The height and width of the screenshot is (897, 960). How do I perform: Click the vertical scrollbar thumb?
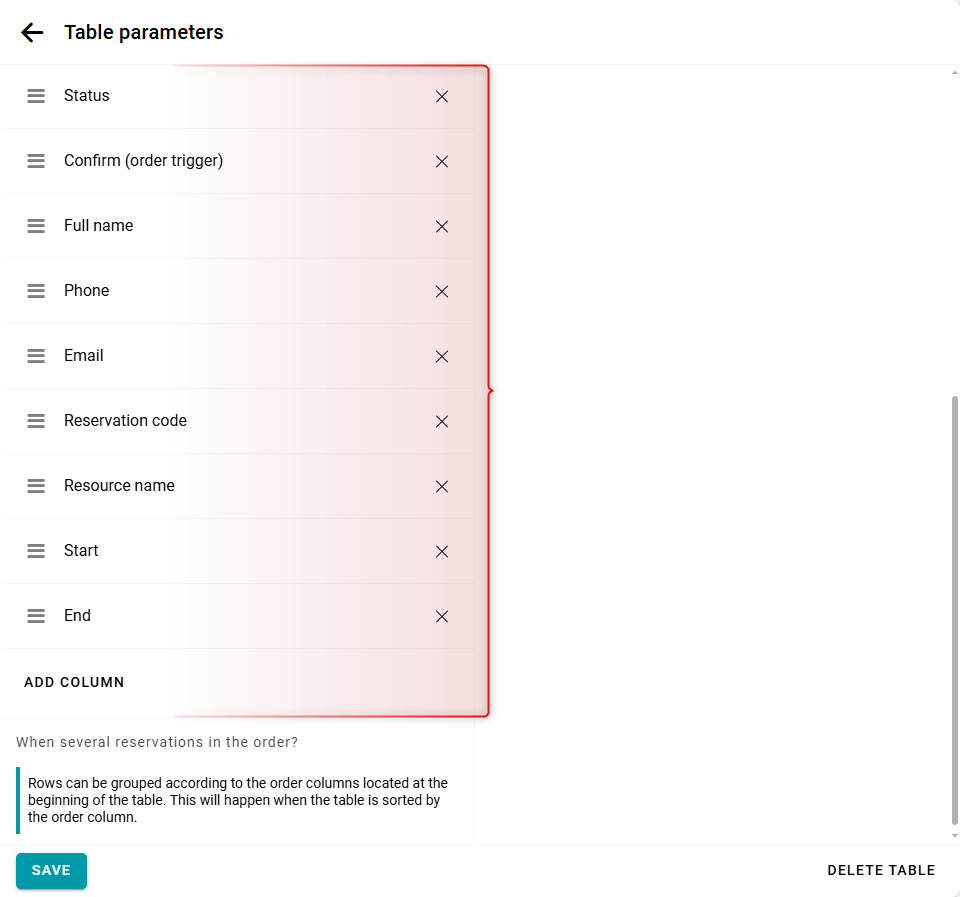(954, 610)
